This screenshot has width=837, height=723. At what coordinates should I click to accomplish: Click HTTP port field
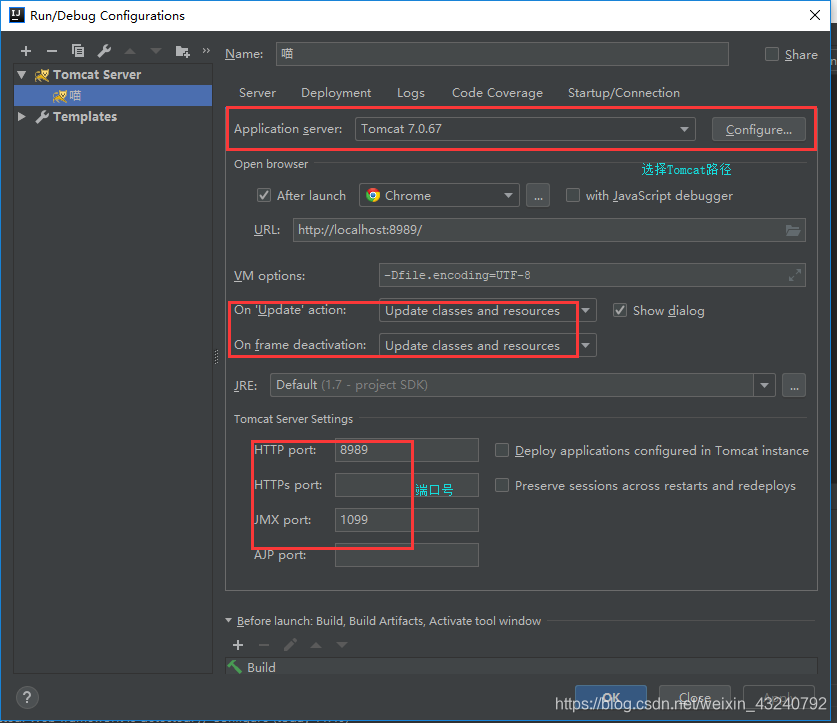coord(407,450)
